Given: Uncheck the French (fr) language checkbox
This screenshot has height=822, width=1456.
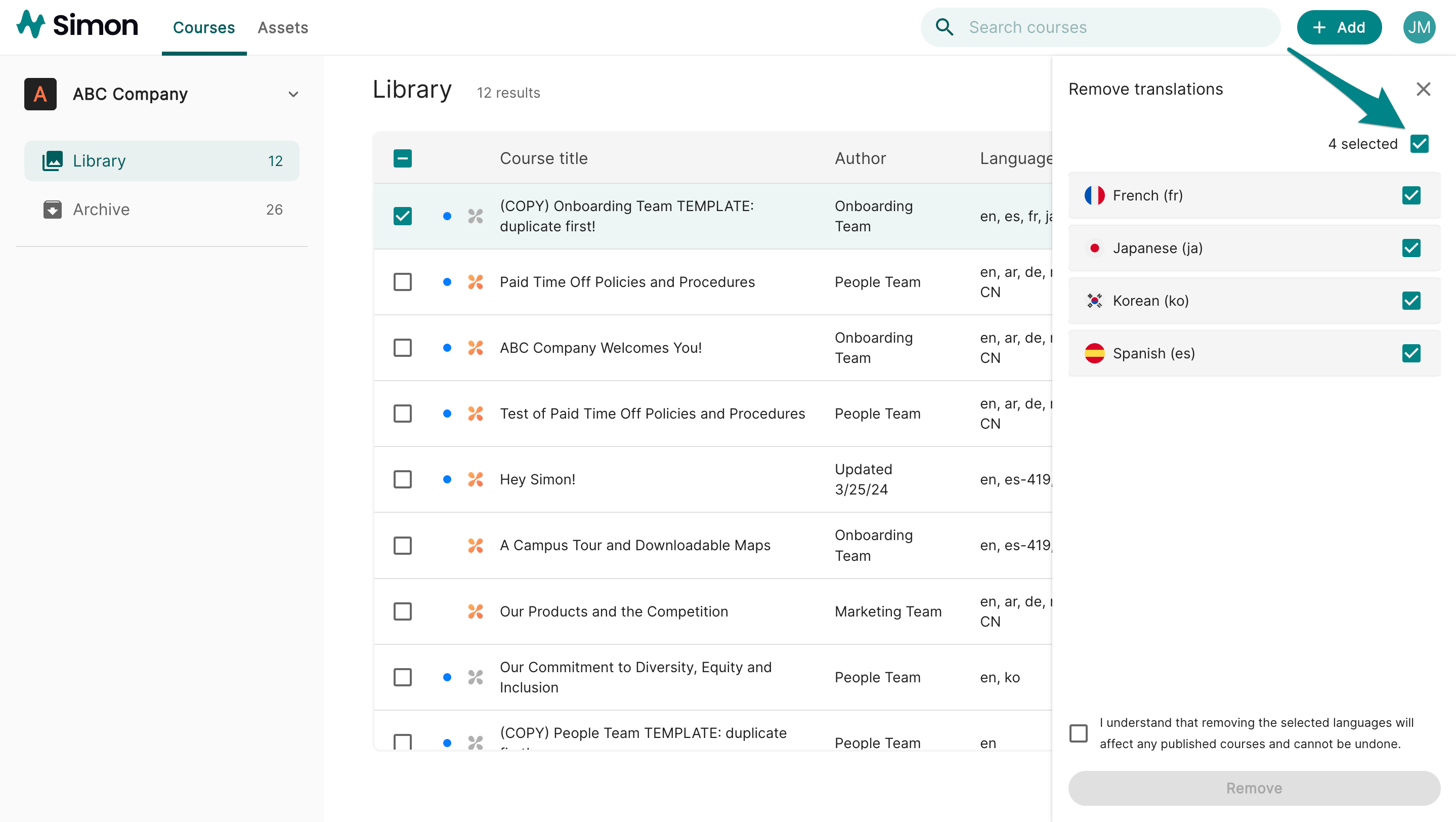Looking at the screenshot, I should tap(1411, 195).
